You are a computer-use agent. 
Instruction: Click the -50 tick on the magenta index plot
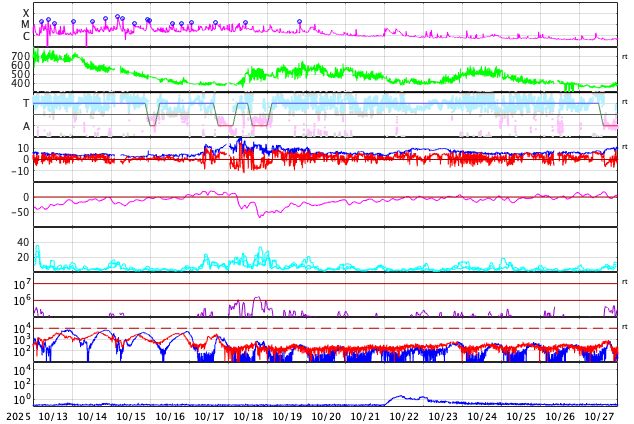tap(18, 212)
